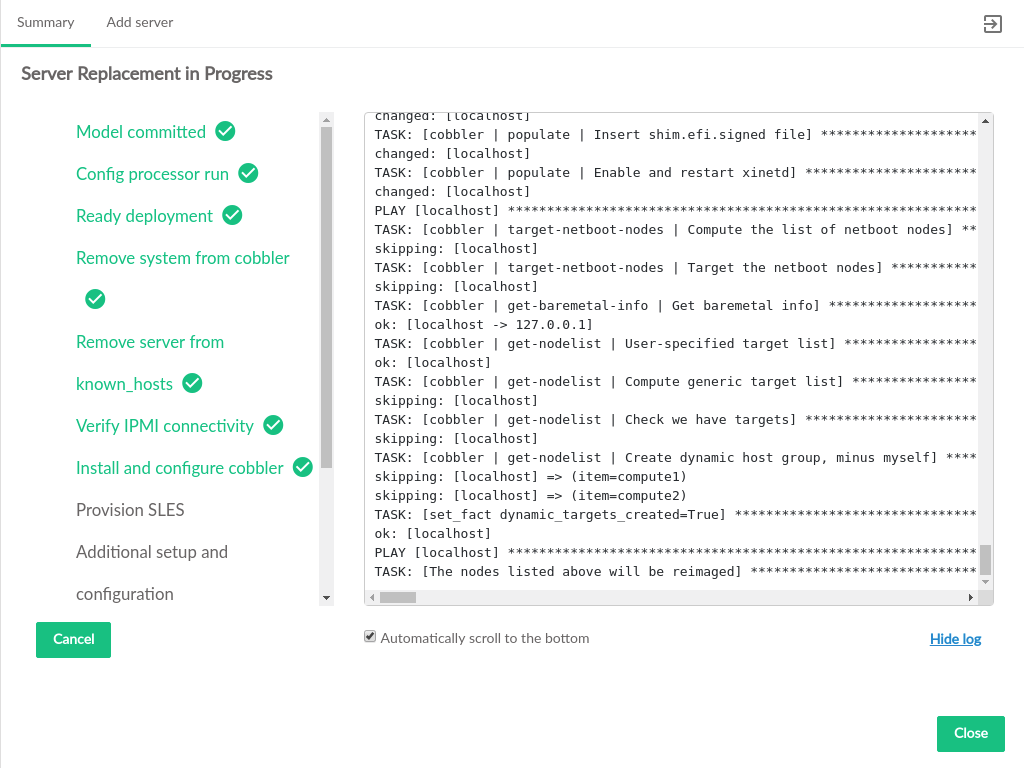Click the Hide log link

point(955,639)
